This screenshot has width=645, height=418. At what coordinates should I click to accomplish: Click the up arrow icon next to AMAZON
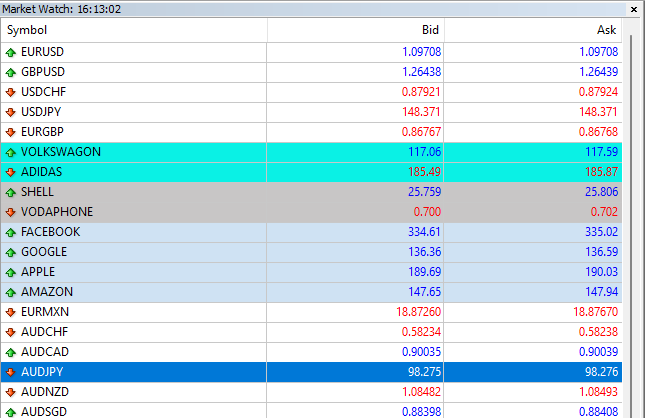(11, 292)
